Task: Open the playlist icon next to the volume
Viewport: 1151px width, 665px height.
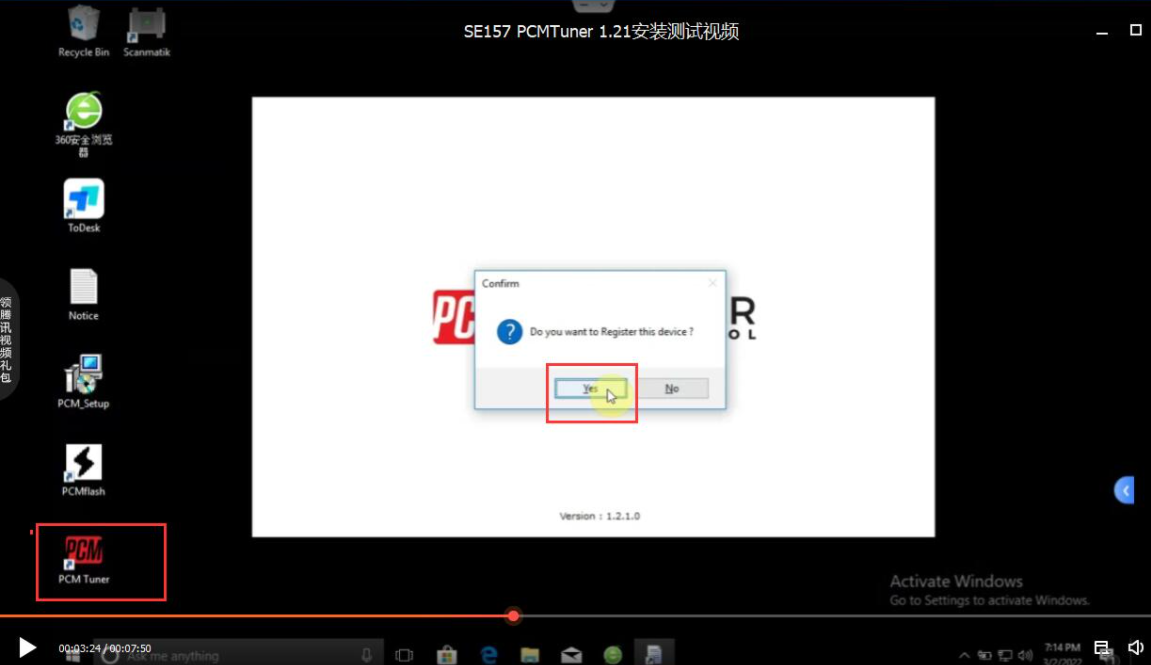Action: 1102,647
